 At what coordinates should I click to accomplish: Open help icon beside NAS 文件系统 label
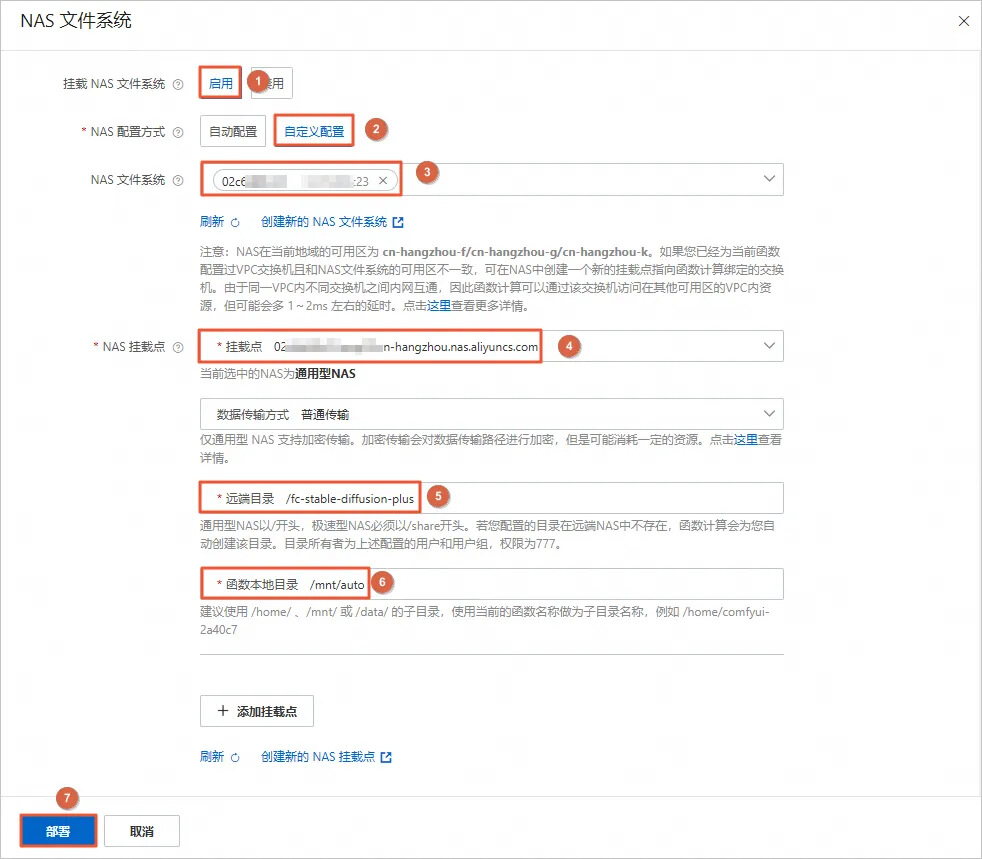click(x=178, y=180)
